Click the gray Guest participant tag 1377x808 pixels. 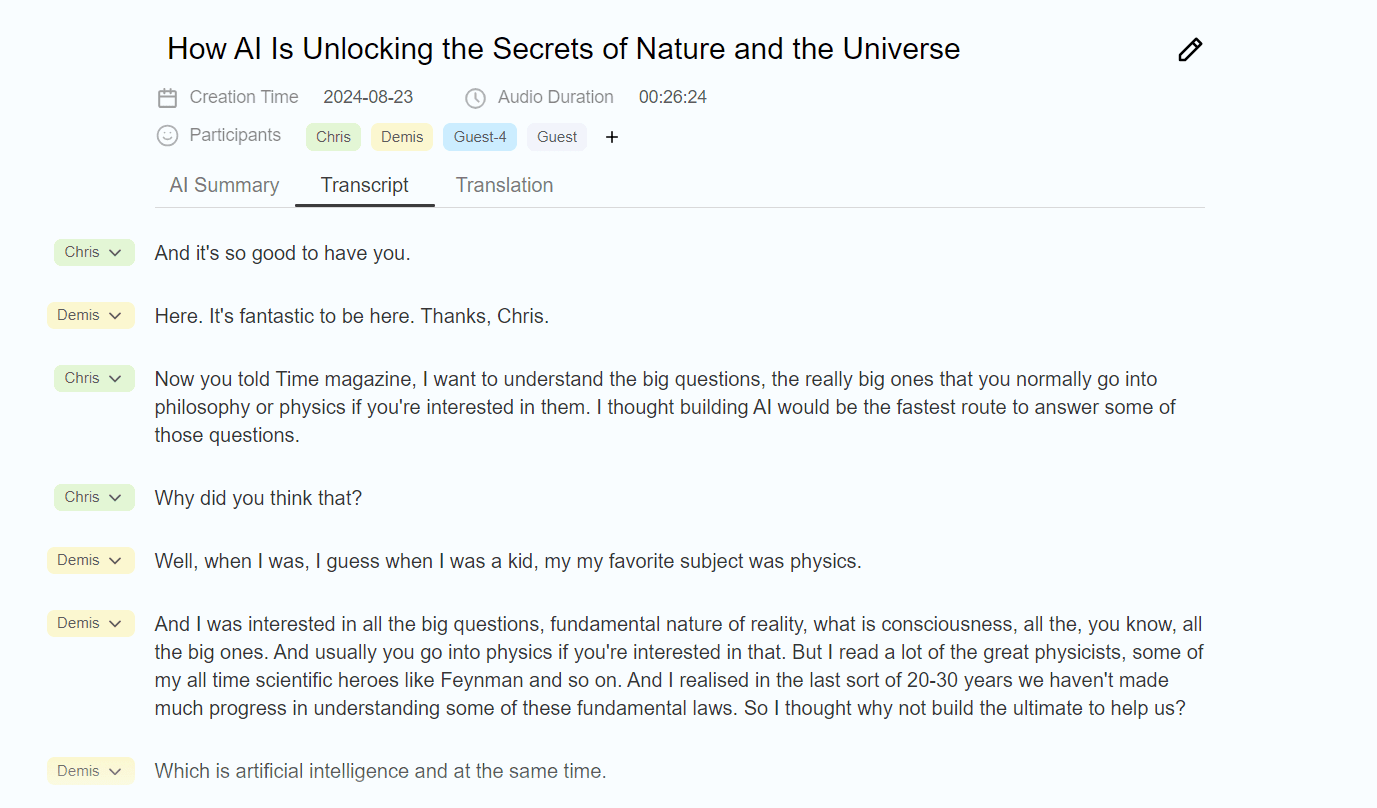[557, 137]
